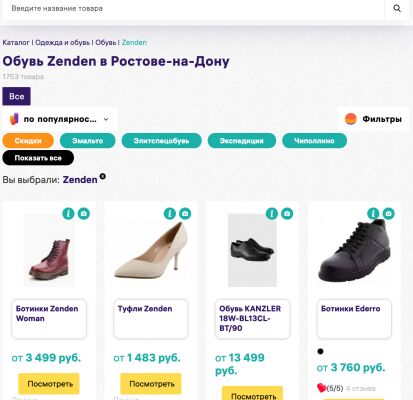The image size is (413, 400).
Task: Select the Все category tab
Action: (x=17, y=96)
